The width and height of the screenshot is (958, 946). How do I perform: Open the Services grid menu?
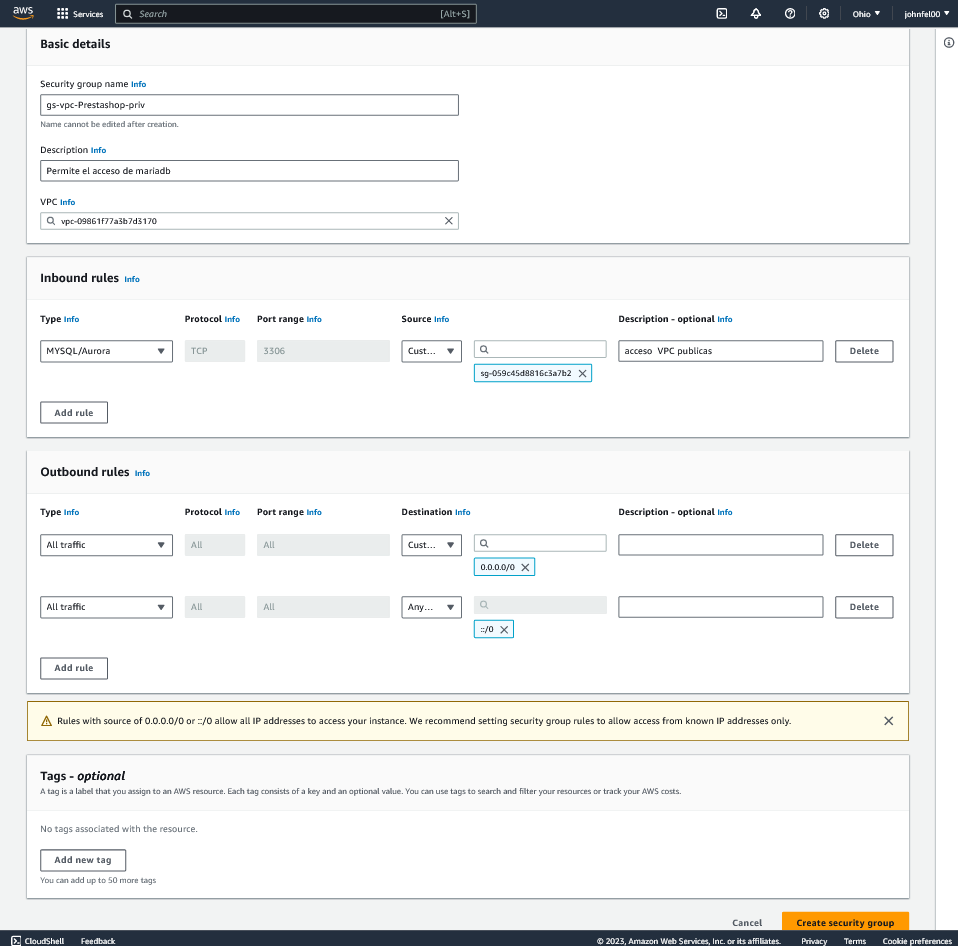[x=80, y=14]
